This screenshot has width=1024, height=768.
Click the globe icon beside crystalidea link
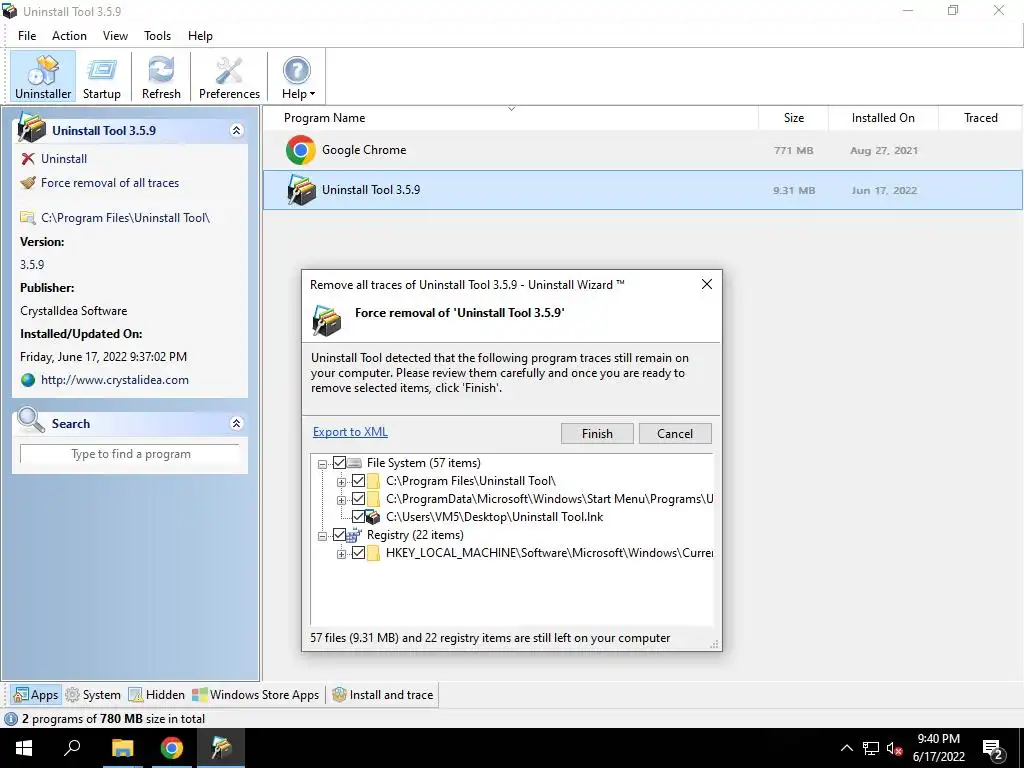click(x=27, y=380)
